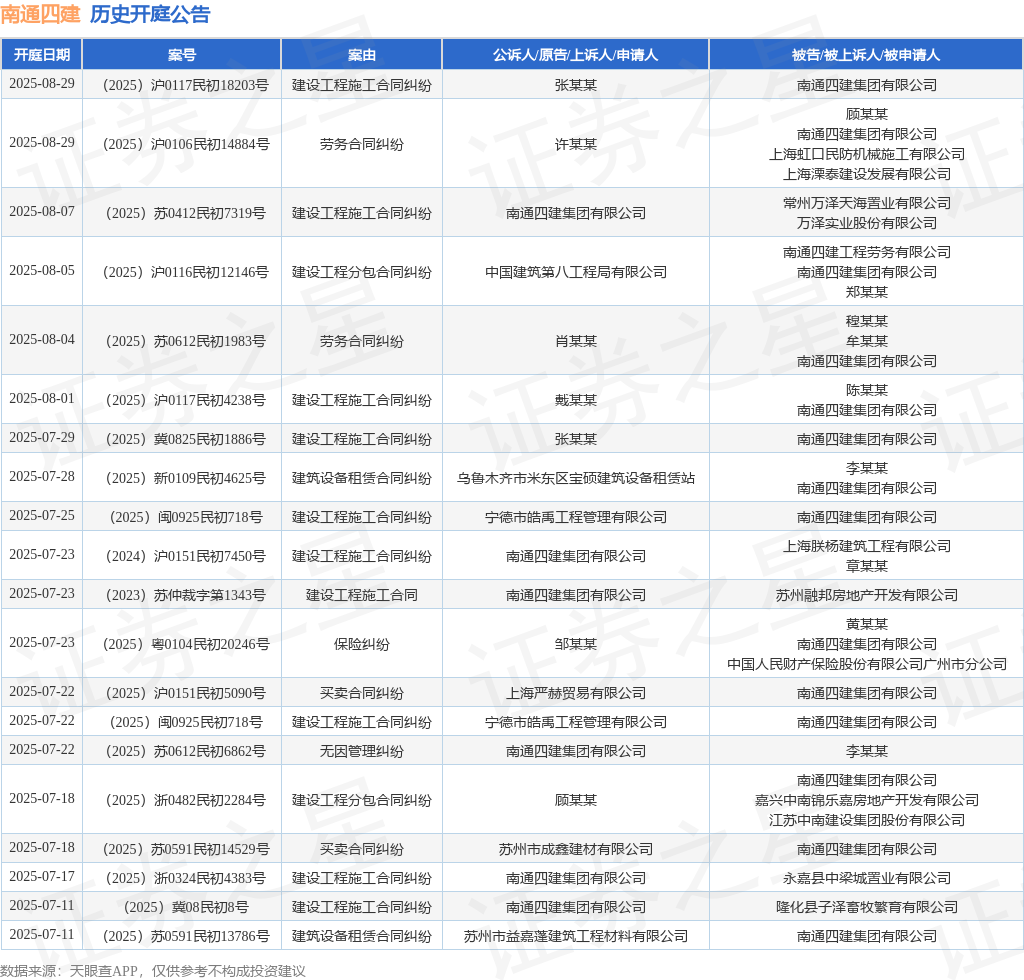The image size is (1024, 980).
Task: Select the date 2025-08-04
Action: (x=42, y=340)
